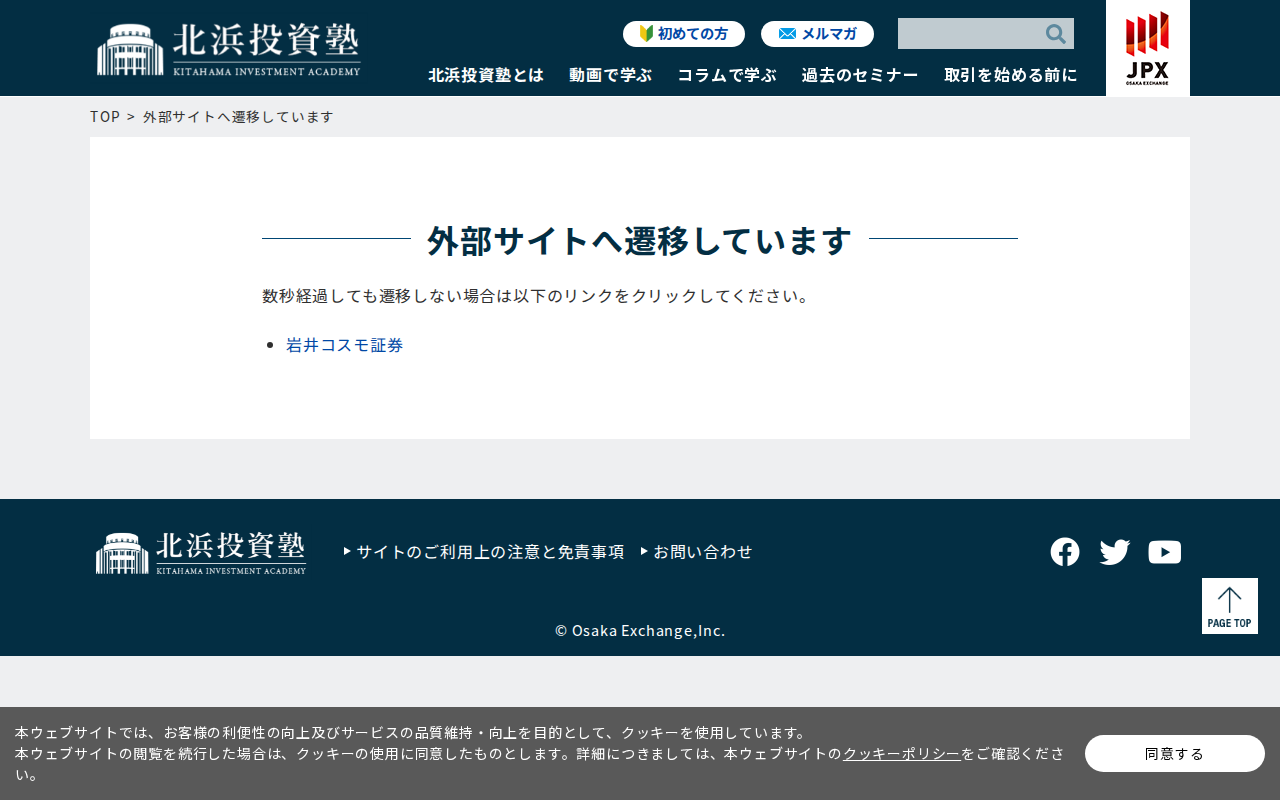Click the 岩井コスモ証券 link
1280x800 pixels.
click(345, 345)
